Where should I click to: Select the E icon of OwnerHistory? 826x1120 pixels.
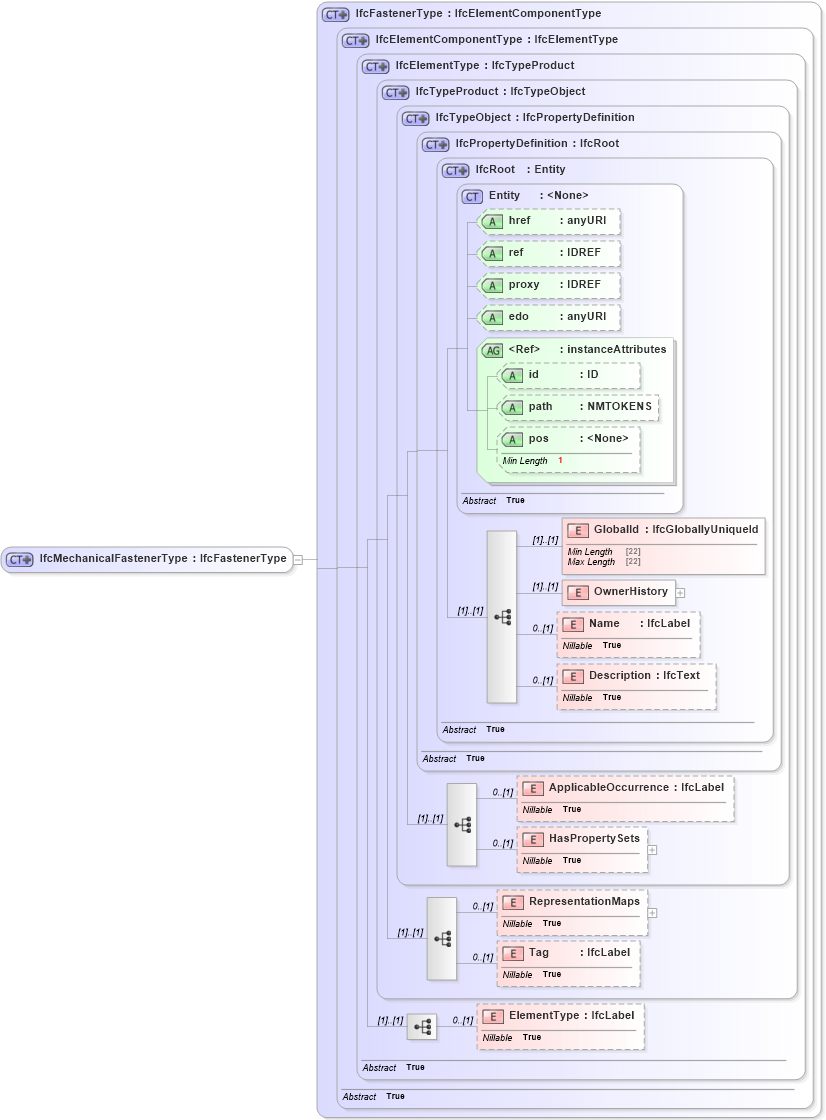click(577, 592)
